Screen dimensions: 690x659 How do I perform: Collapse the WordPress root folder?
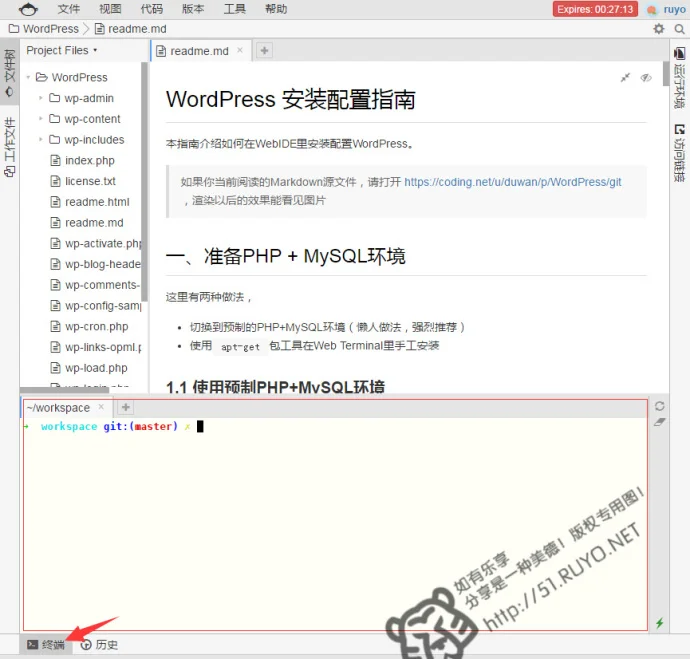pyautogui.click(x=28, y=77)
